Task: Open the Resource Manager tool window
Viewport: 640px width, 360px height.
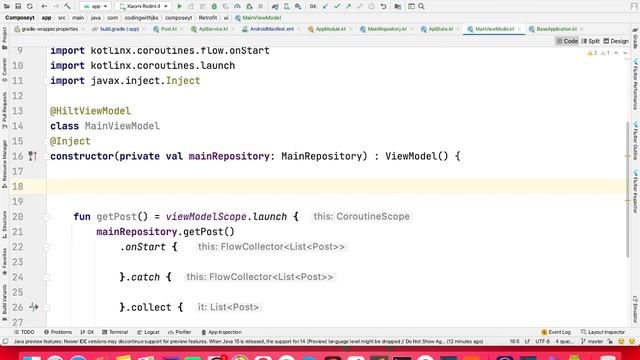Action: [4, 164]
